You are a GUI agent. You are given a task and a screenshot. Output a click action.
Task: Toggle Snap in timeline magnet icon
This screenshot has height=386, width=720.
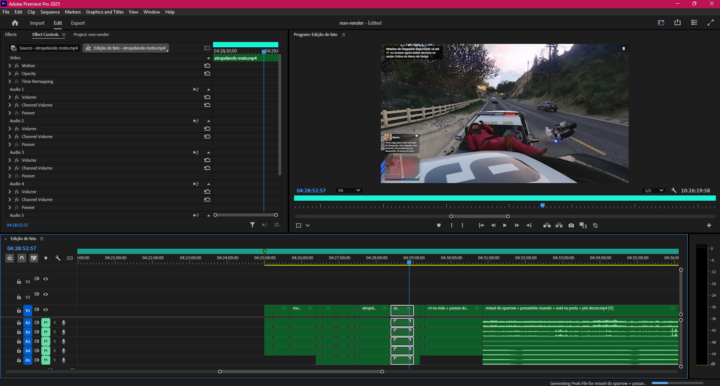[22, 258]
